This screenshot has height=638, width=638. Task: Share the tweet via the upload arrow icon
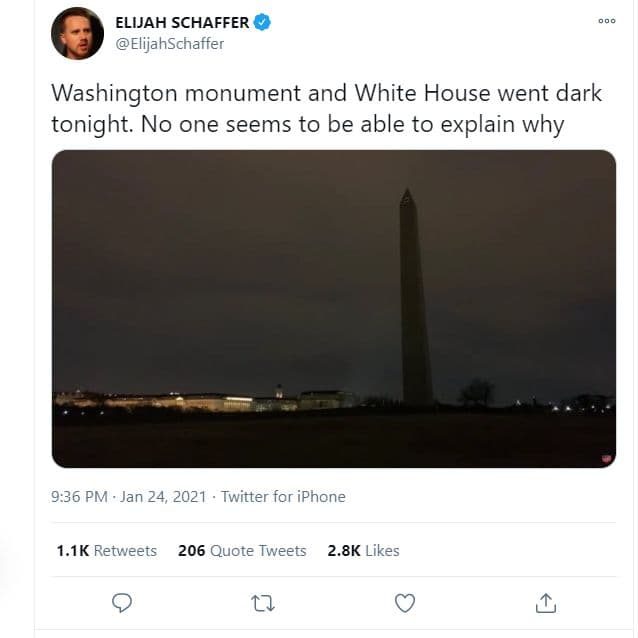tap(546, 603)
